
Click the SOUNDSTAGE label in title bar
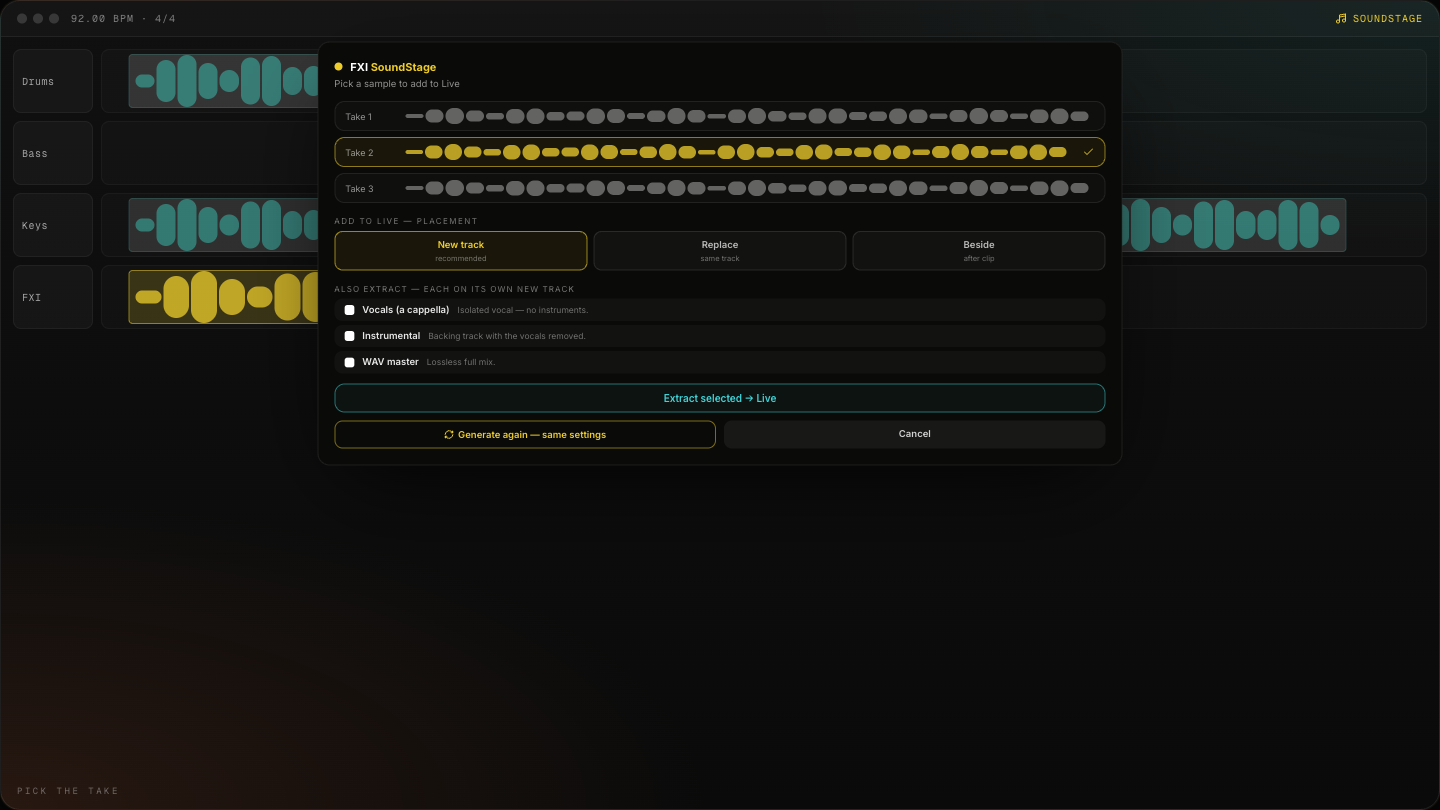pyautogui.click(x=1387, y=18)
